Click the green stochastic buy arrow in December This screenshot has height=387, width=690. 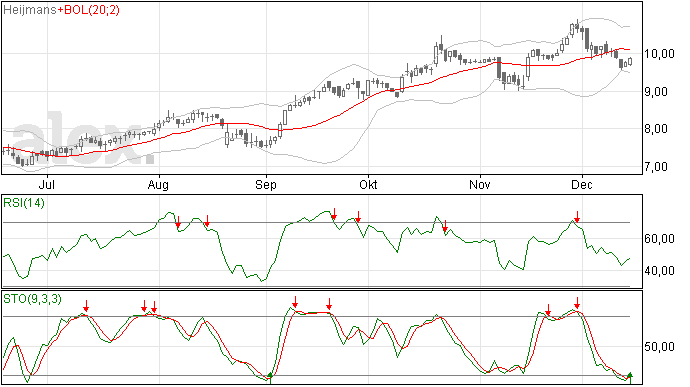coord(630,377)
